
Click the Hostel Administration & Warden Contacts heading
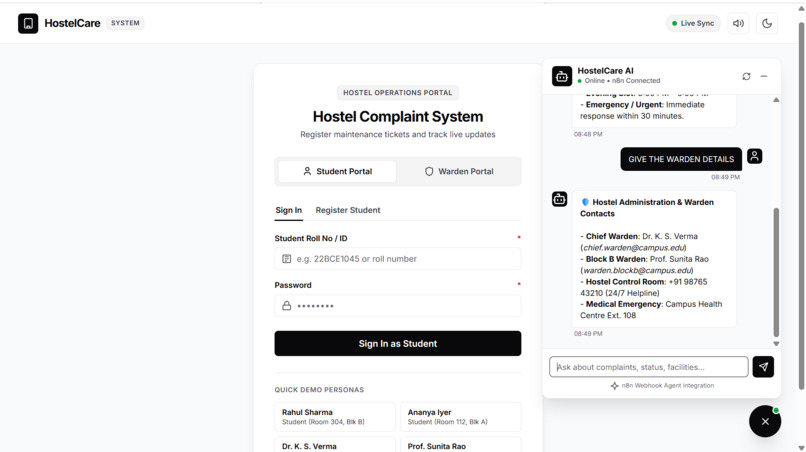(x=647, y=208)
